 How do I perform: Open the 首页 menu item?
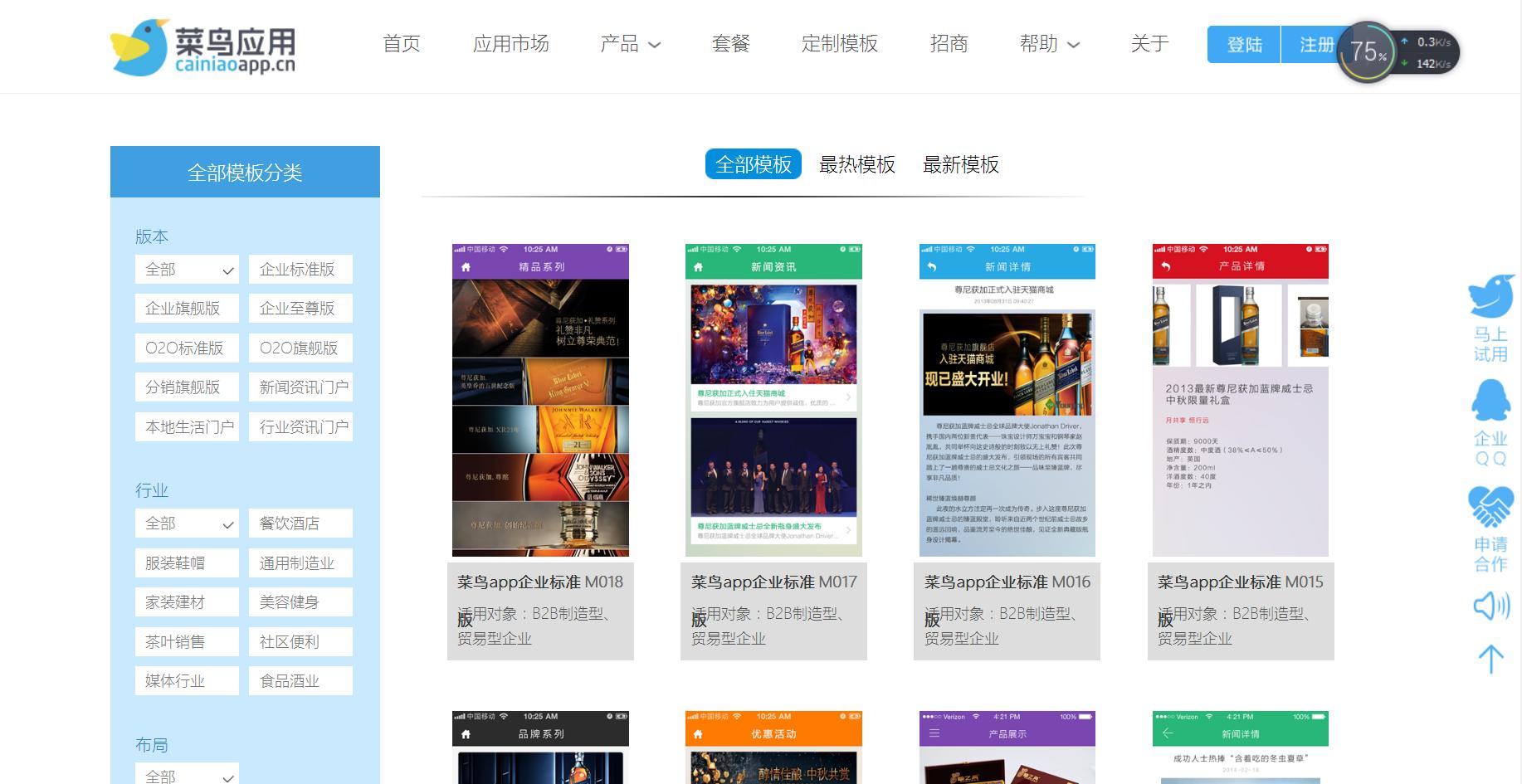(402, 45)
